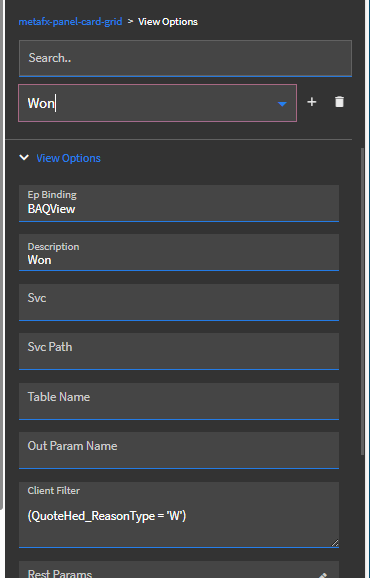Viewport: 370px width, 578px height.
Task: Click the Svc Path input field
Action: click(179, 351)
